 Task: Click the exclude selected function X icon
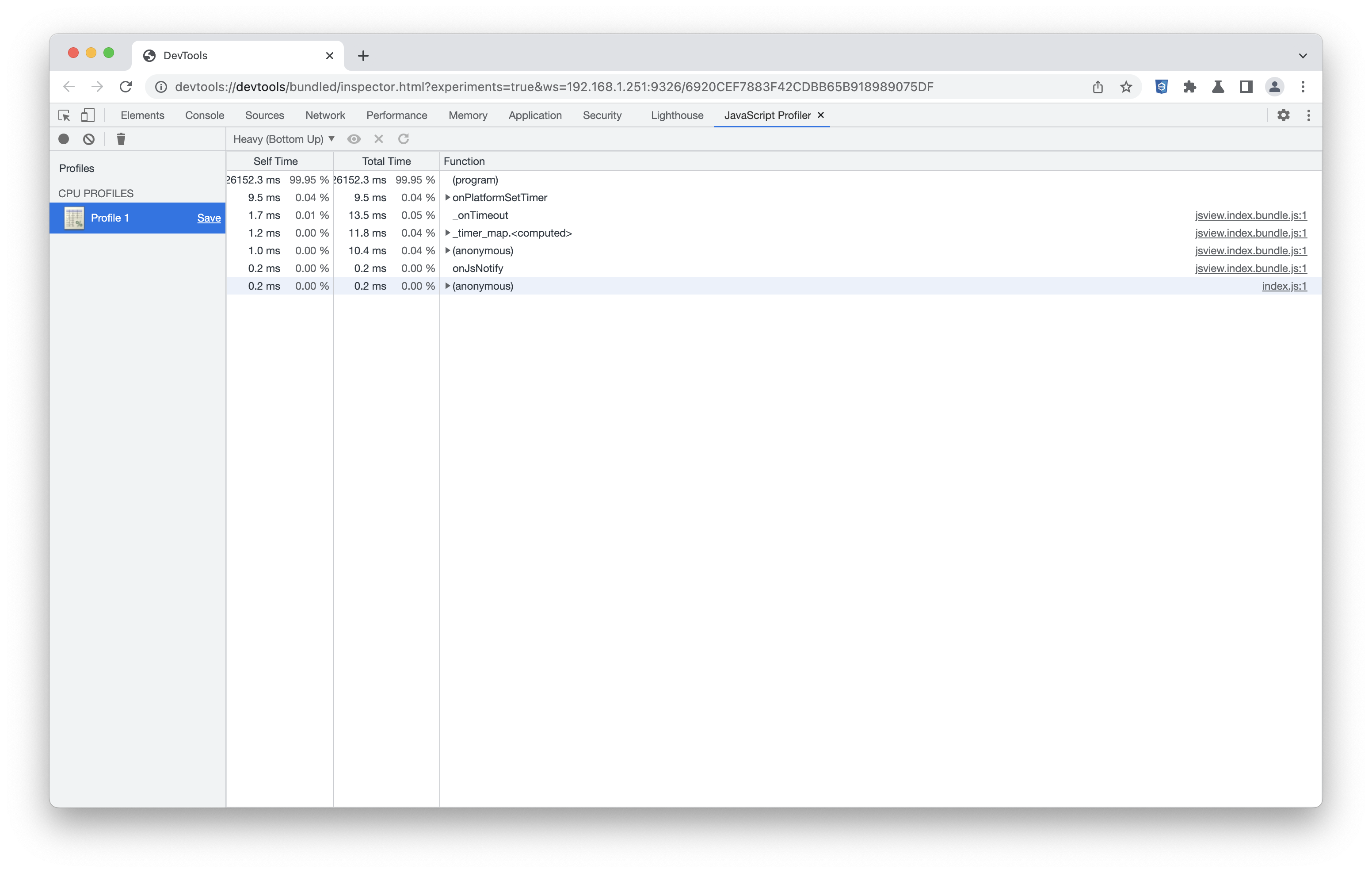coord(379,139)
